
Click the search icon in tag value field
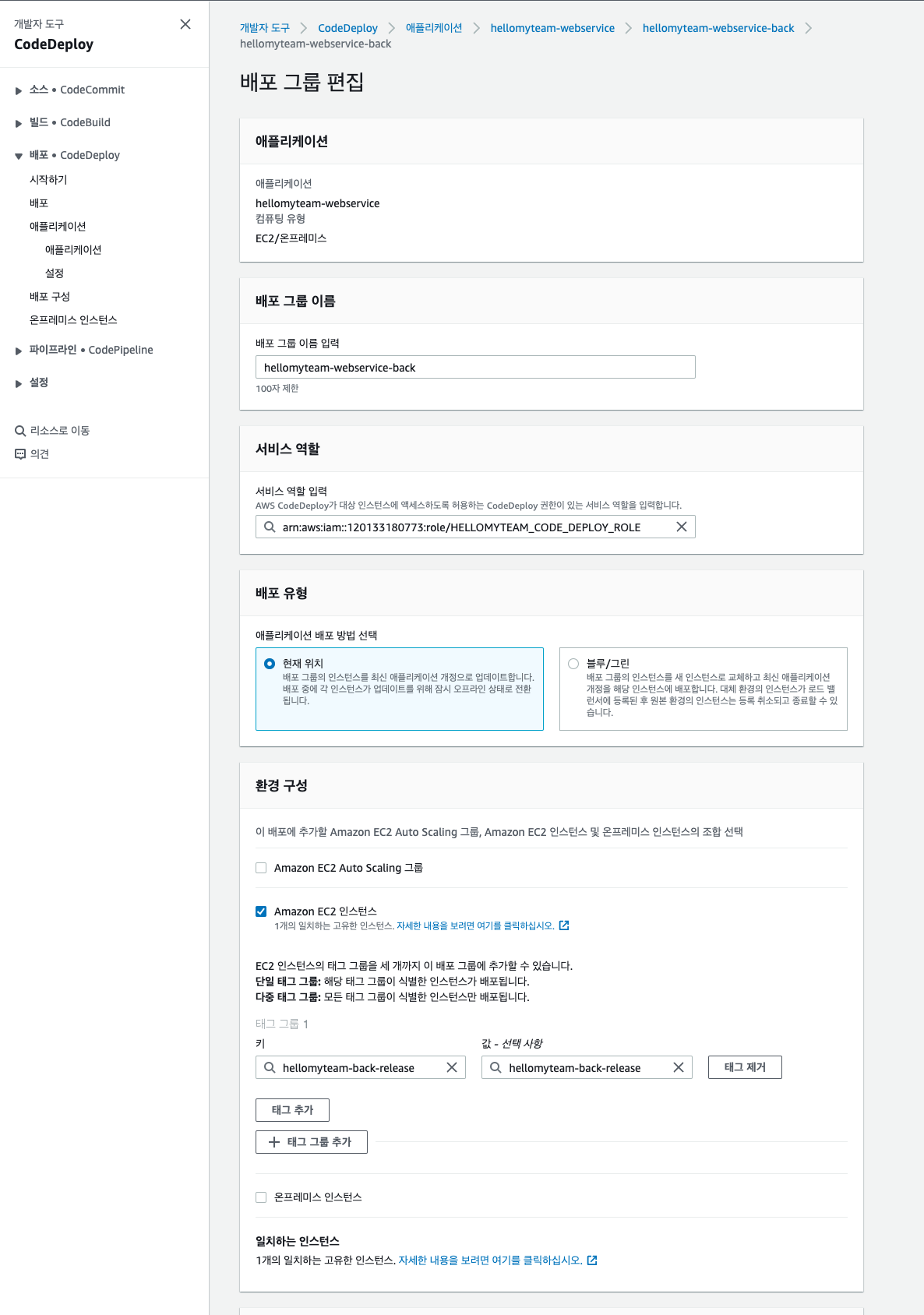coord(496,1067)
